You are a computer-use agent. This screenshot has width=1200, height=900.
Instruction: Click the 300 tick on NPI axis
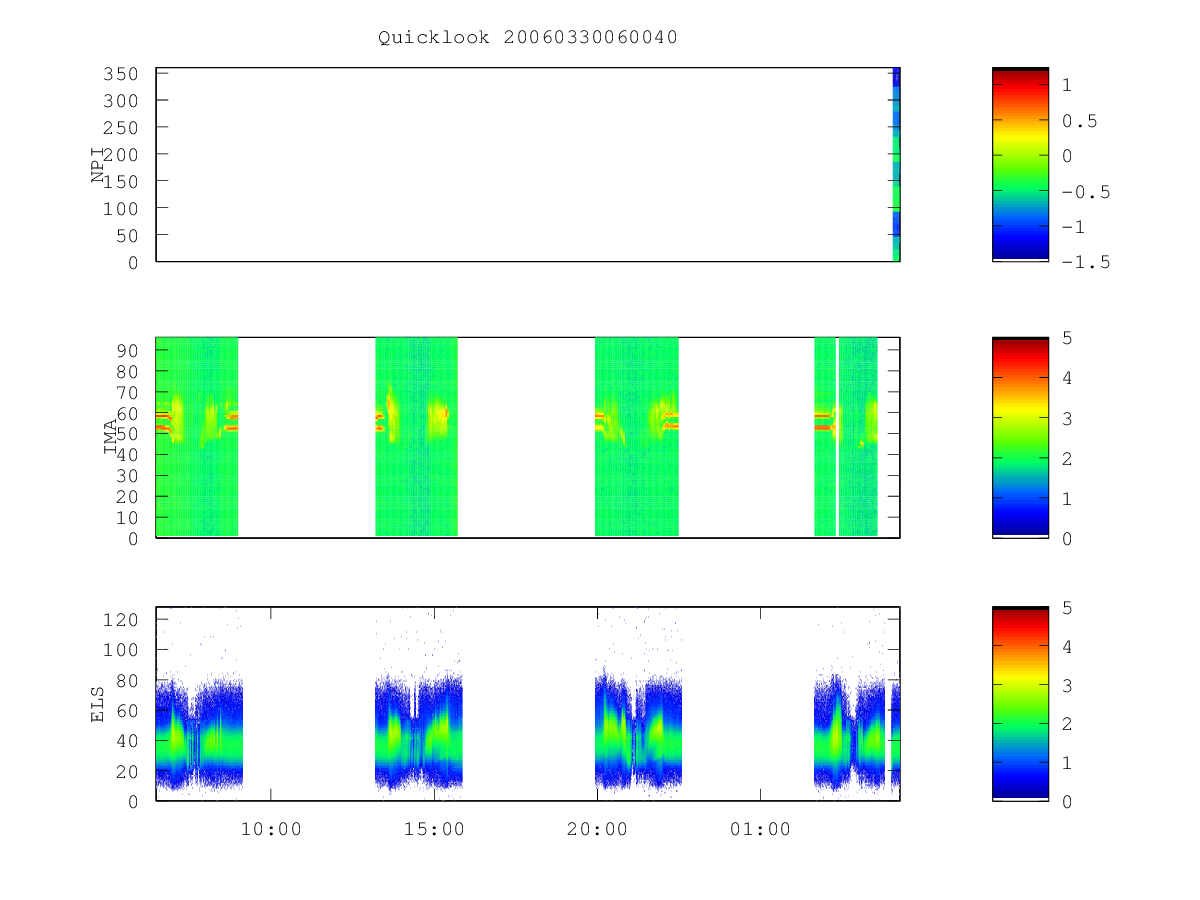[x=122, y=101]
